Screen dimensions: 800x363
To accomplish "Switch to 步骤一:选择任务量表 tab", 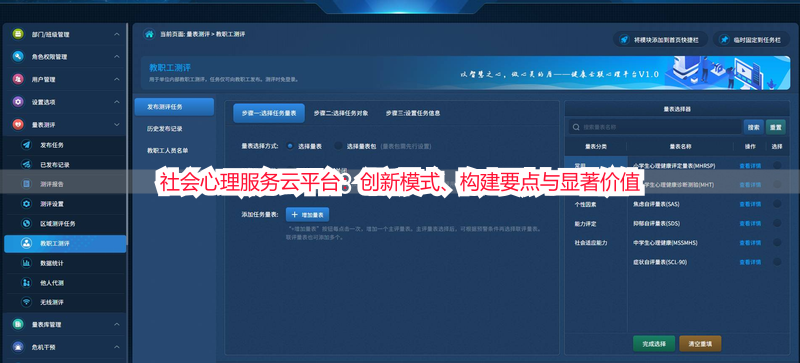I will pos(269,113).
